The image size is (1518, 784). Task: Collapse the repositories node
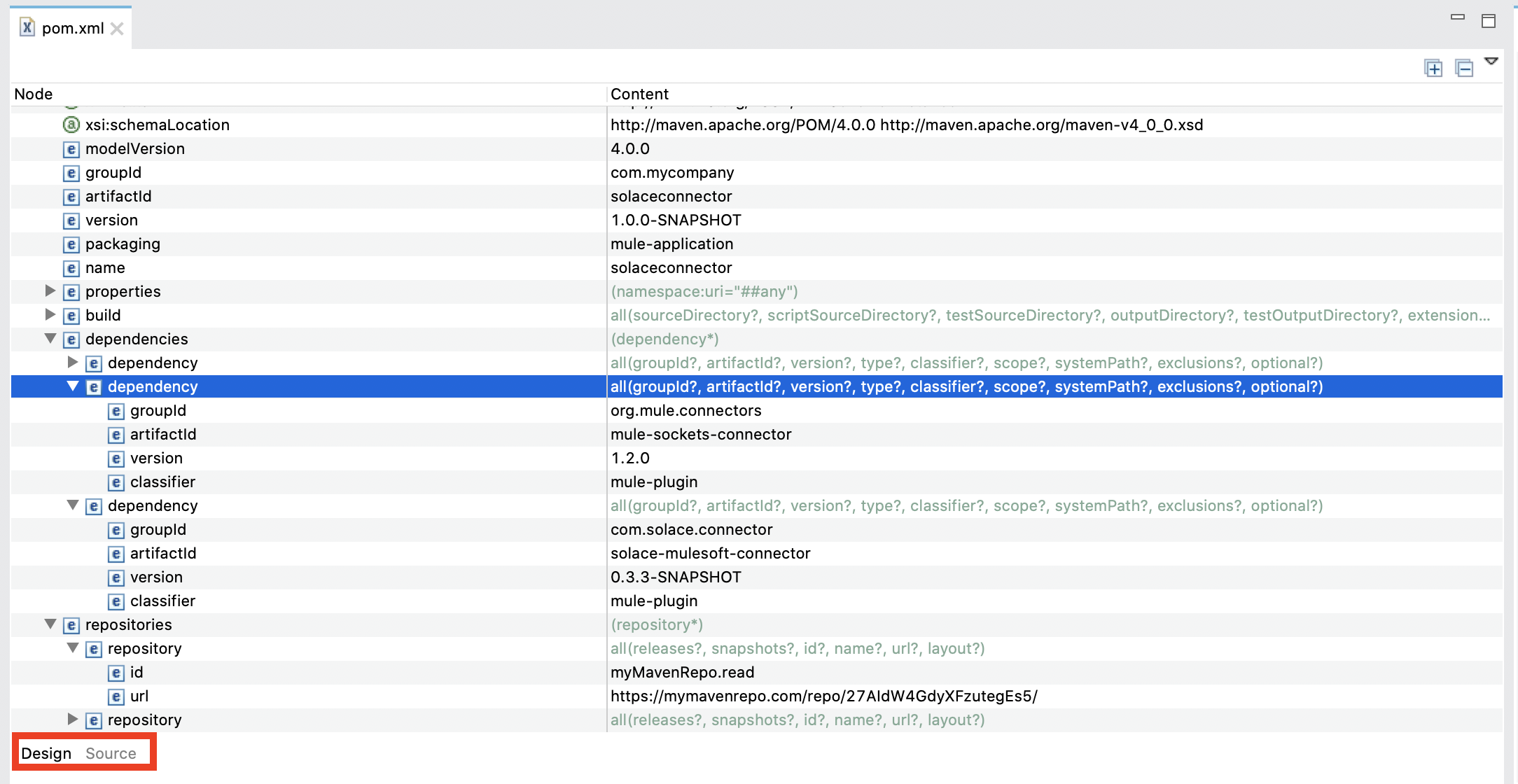[50, 624]
